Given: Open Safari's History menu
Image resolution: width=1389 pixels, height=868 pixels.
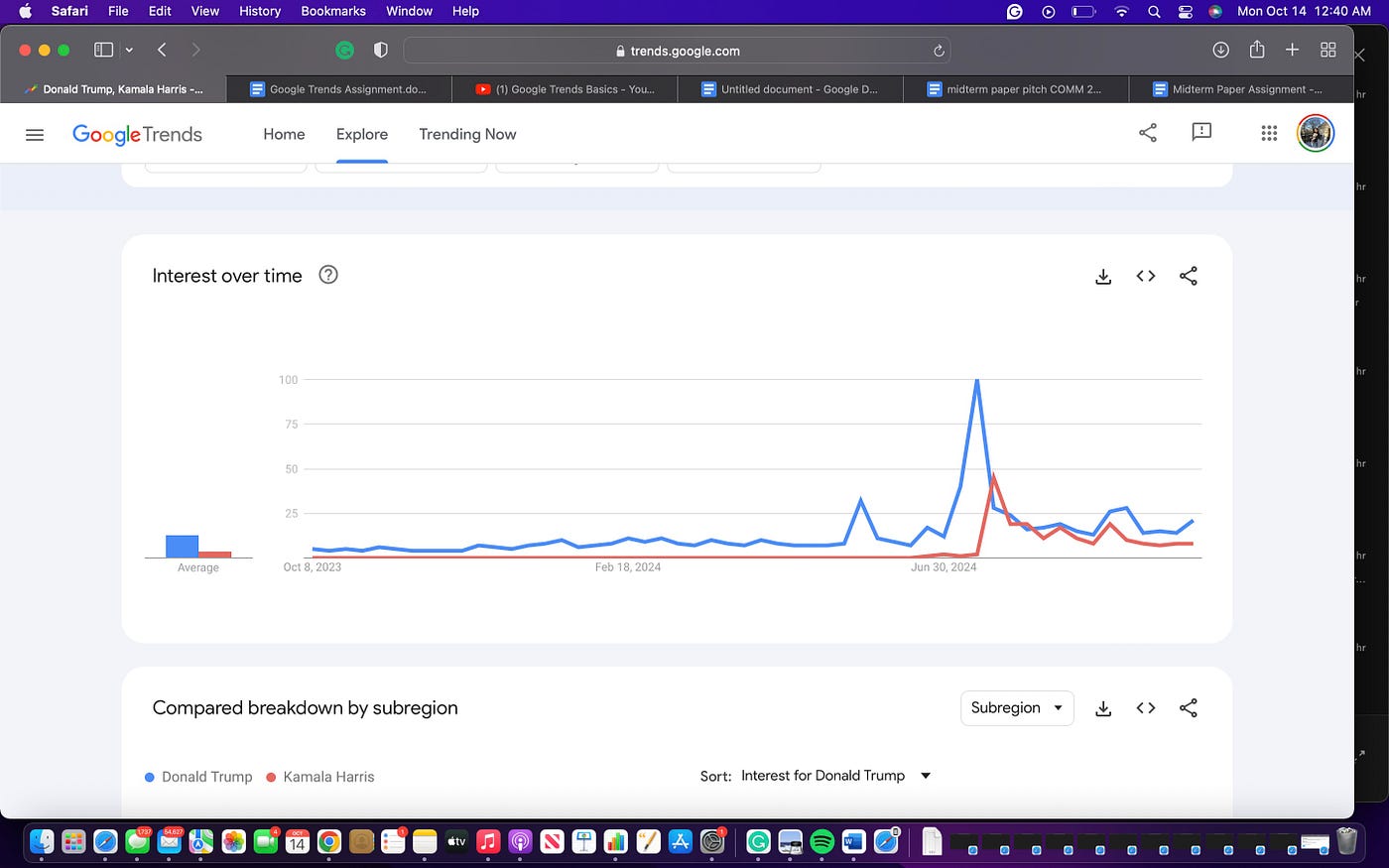Looking at the screenshot, I should click(260, 11).
